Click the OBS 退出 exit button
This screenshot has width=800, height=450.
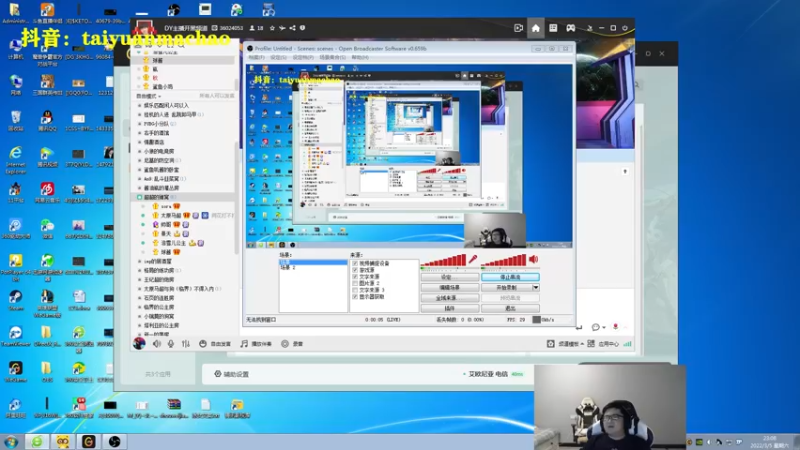tap(510, 308)
